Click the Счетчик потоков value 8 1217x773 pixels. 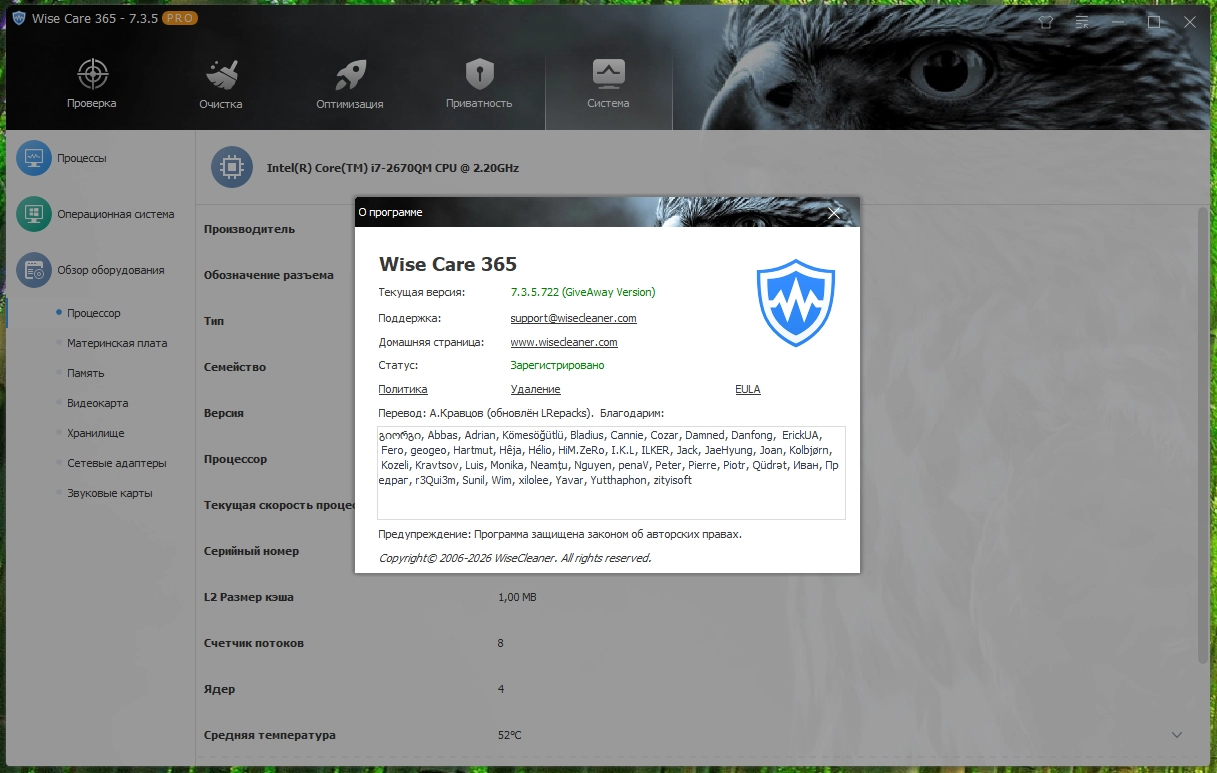pyautogui.click(x=501, y=643)
